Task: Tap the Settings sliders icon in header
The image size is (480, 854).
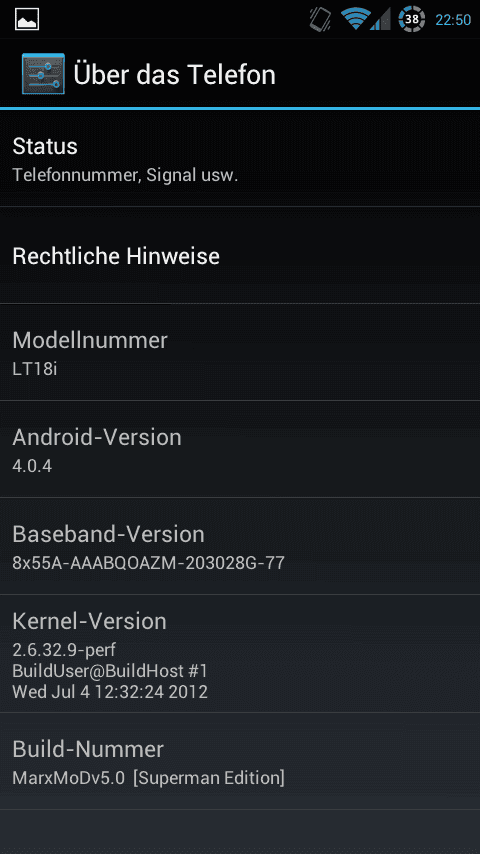Action: click(x=44, y=74)
